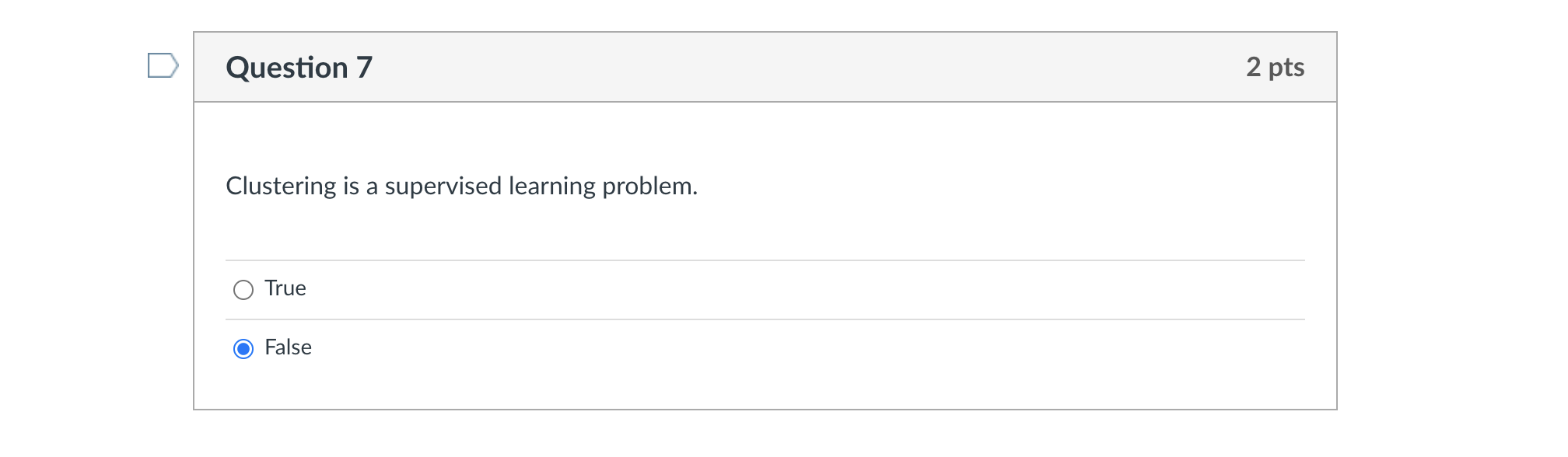
Task: Click the gray header of the question card
Action: point(765,67)
